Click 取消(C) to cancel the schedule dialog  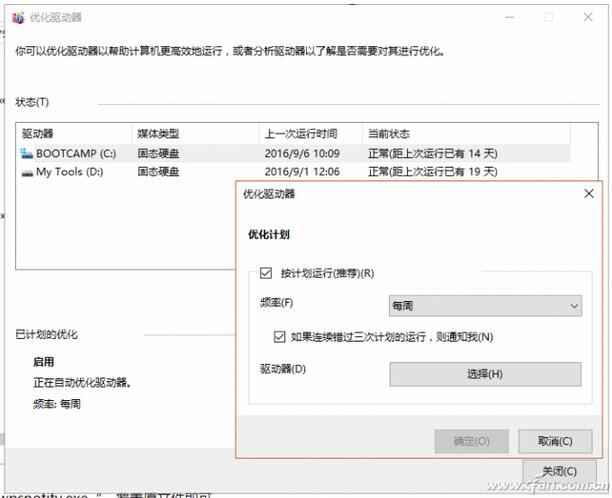555,441
